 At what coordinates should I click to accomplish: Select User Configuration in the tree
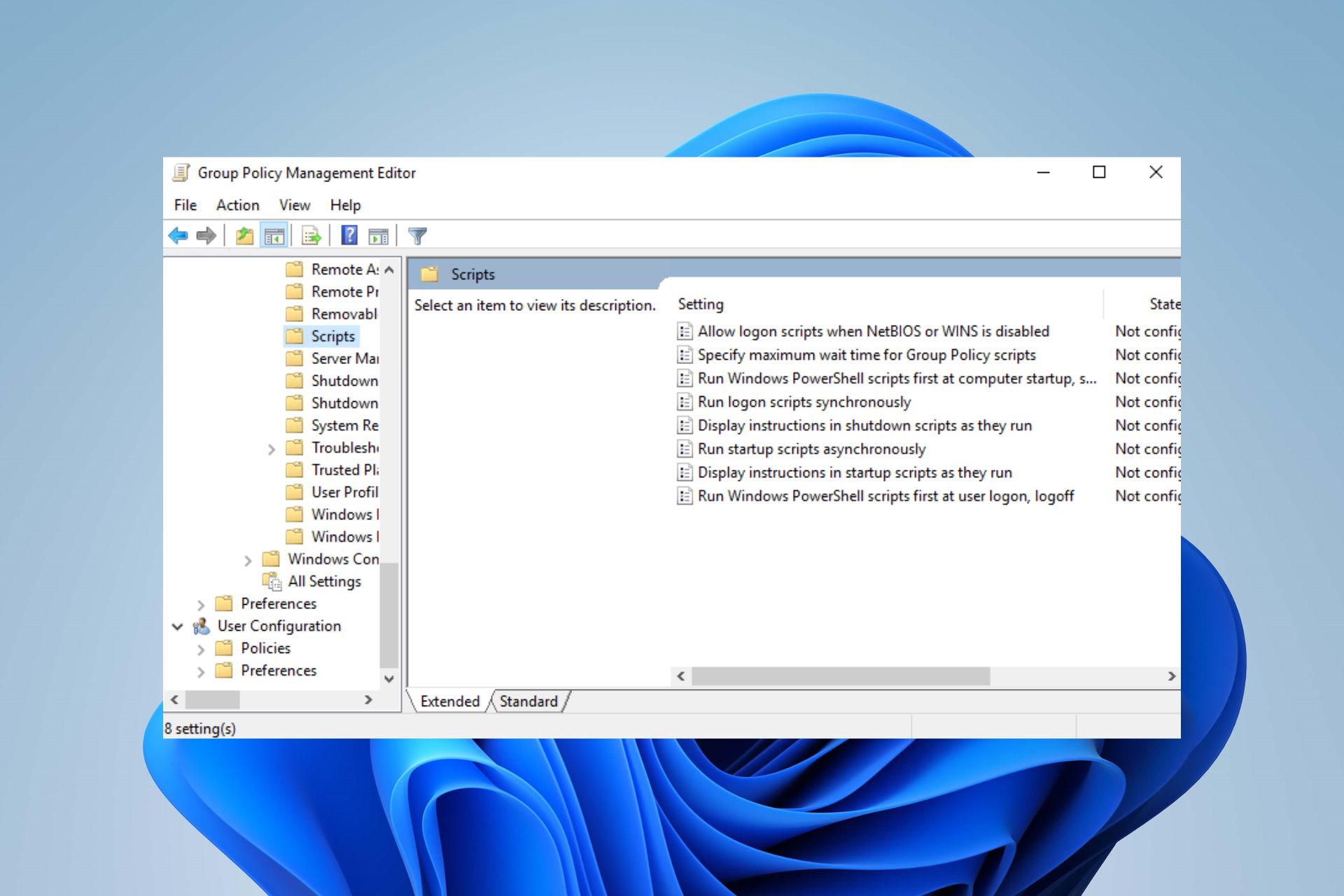point(279,626)
